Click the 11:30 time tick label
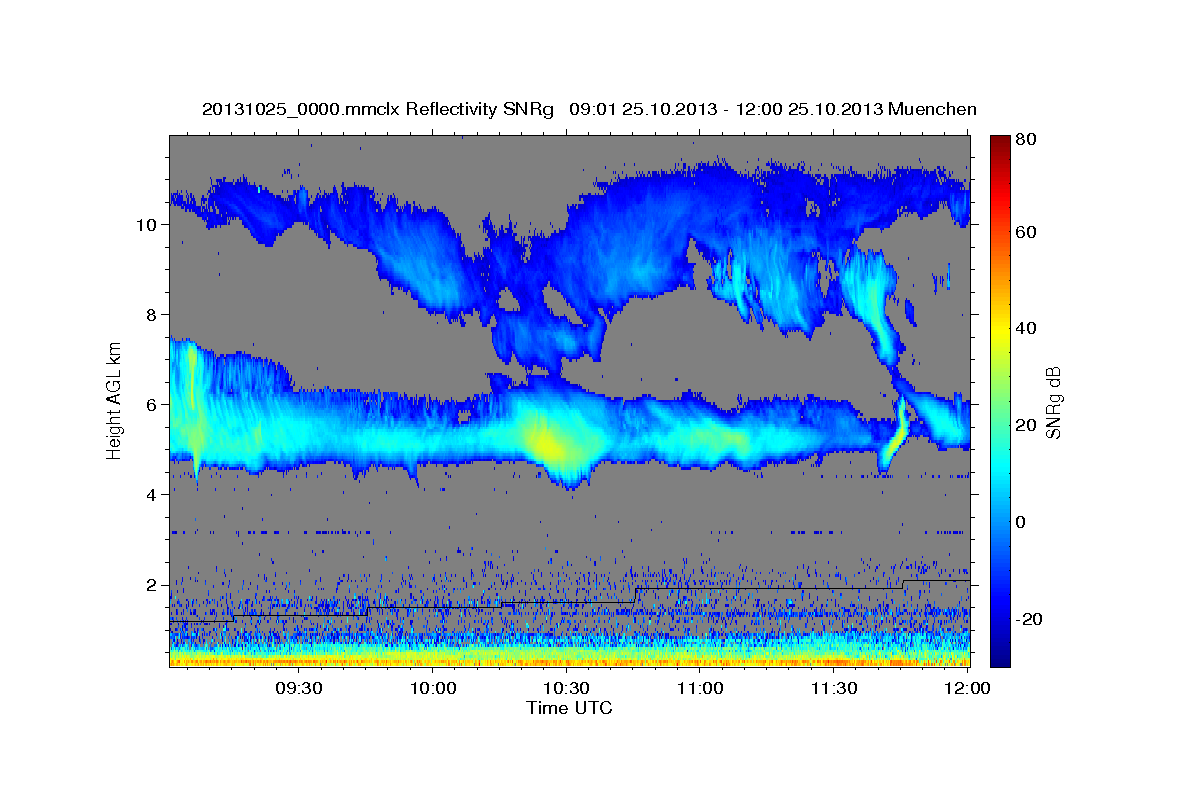The width and height of the screenshot is (1200, 800). click(x=834, y=688)
